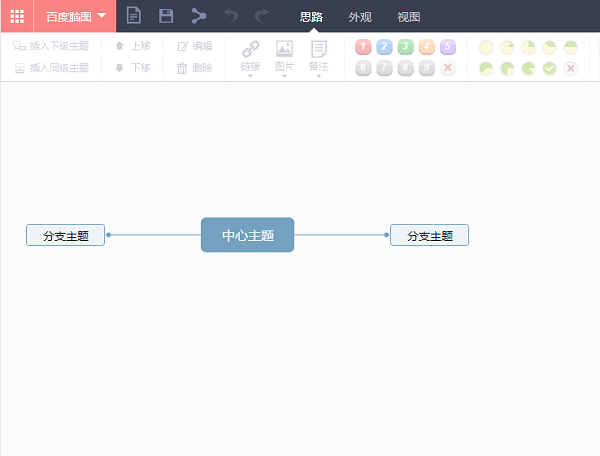Click the redo arrow icon
Viewport: 600px width, 456px height.
[262, 16]
